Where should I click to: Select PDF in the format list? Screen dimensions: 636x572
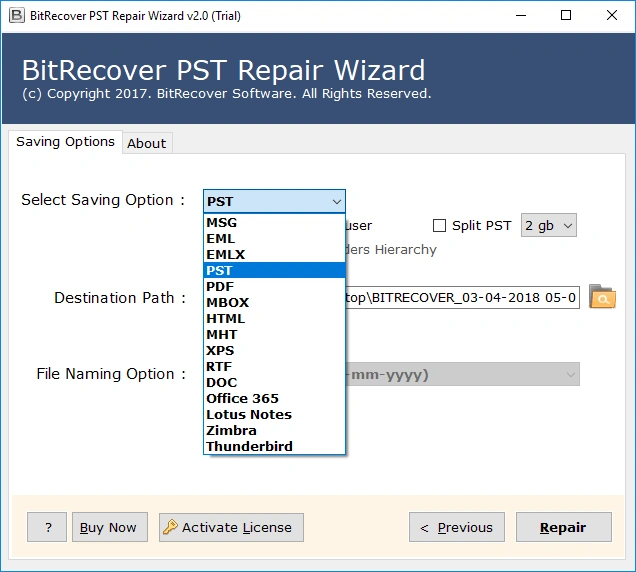[220, 286]
